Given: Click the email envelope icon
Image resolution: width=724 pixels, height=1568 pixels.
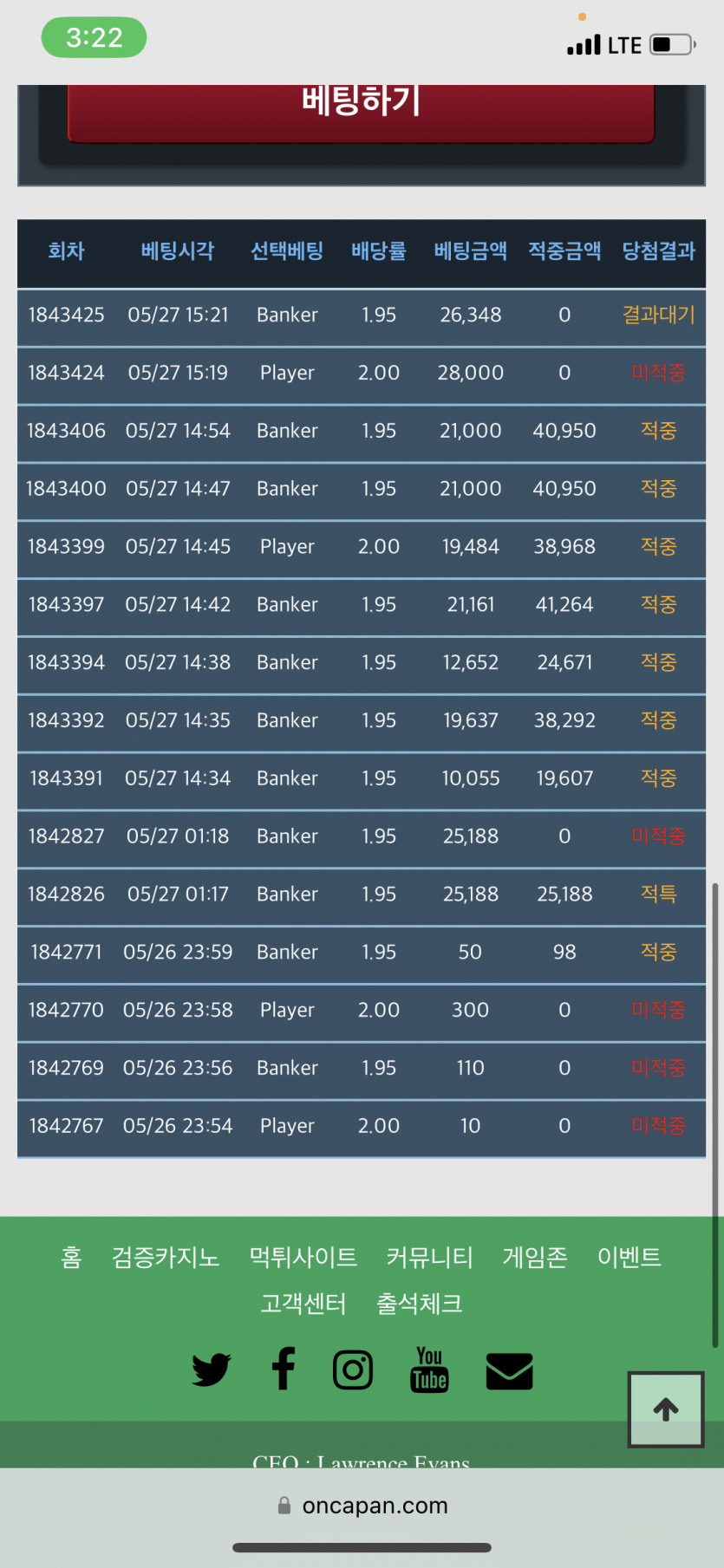Looking at the screenshot, I should (509, 1371).
